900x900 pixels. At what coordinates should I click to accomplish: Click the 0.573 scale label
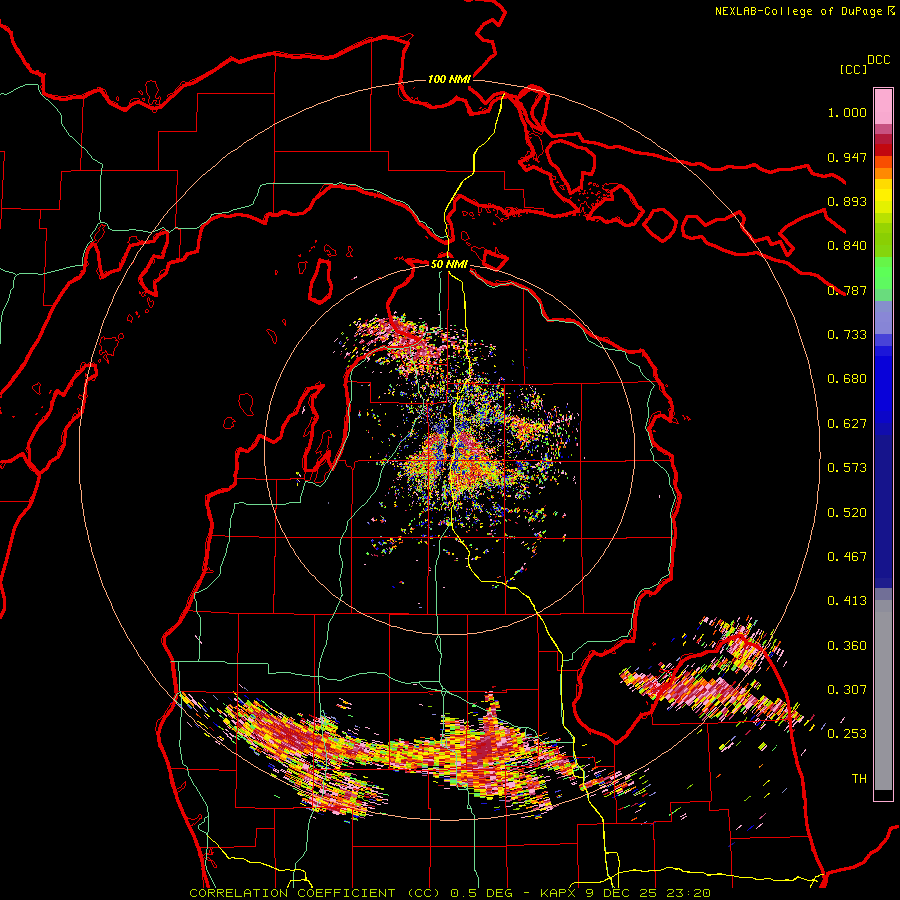coord(847,468)
